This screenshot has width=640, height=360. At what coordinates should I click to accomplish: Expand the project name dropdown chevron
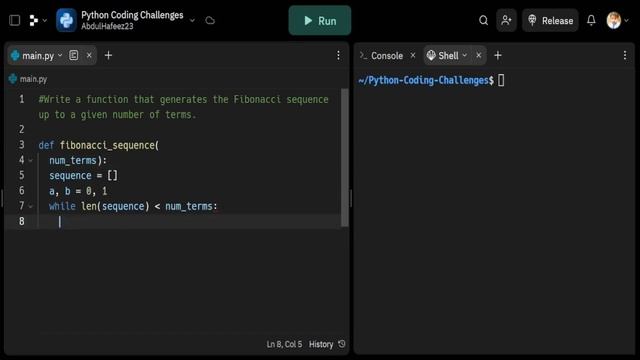(192, 20)
